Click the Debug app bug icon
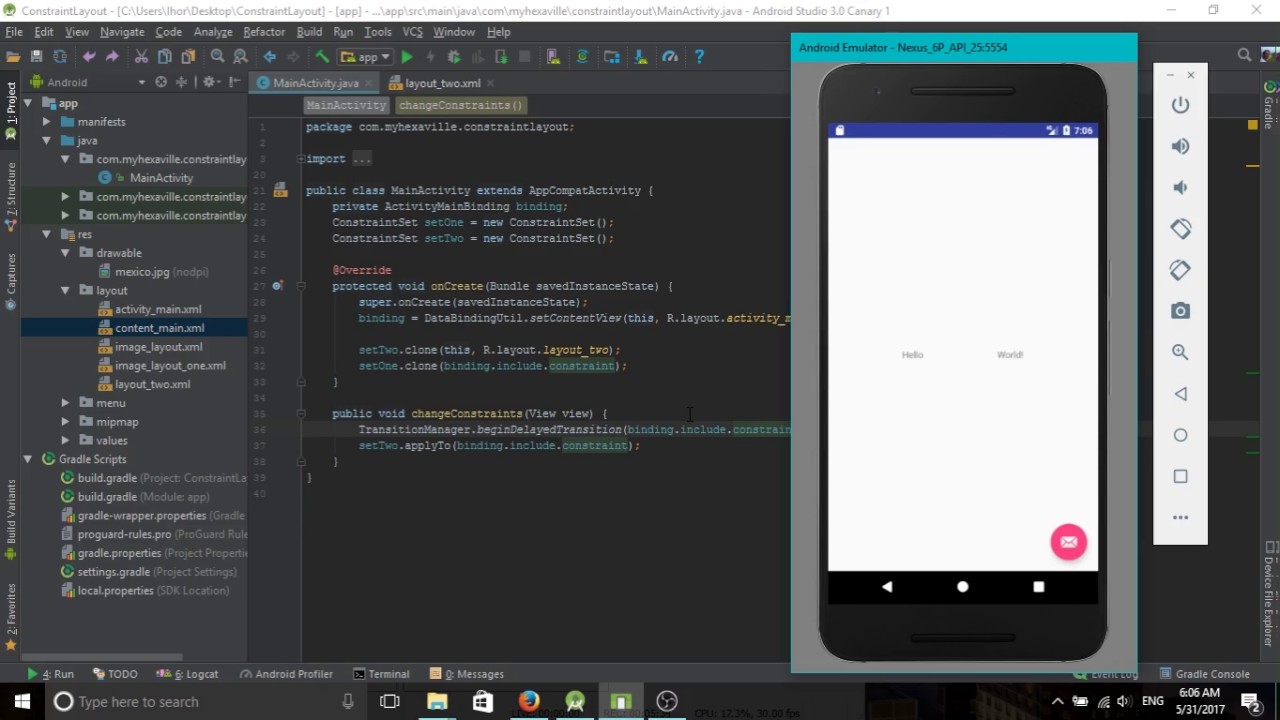The width and height of the screenshot is (1280, 720). [454, 57]
